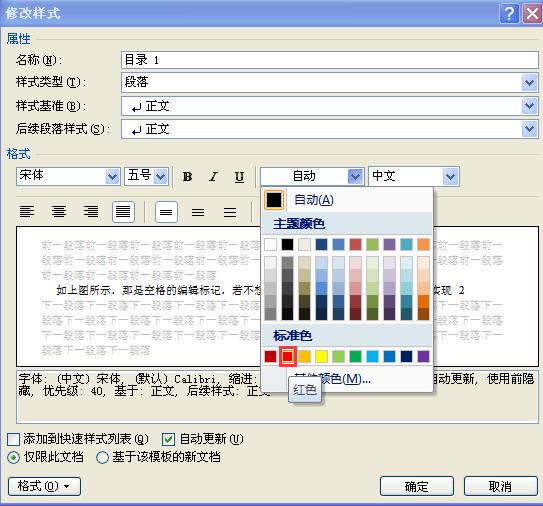543x506 pixels.
Task: Click the style description text box
Action: [x=277, y=397]
